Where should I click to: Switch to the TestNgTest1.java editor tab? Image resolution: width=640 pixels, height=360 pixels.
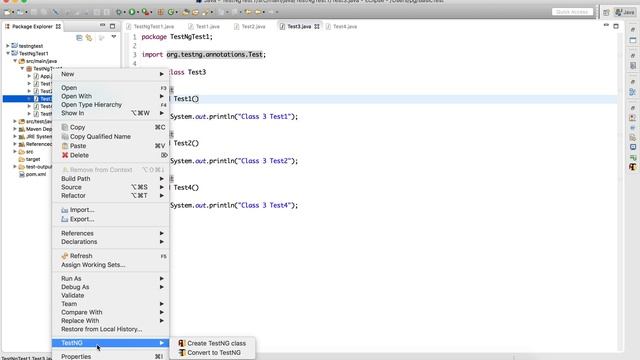(x=150, y=27)
